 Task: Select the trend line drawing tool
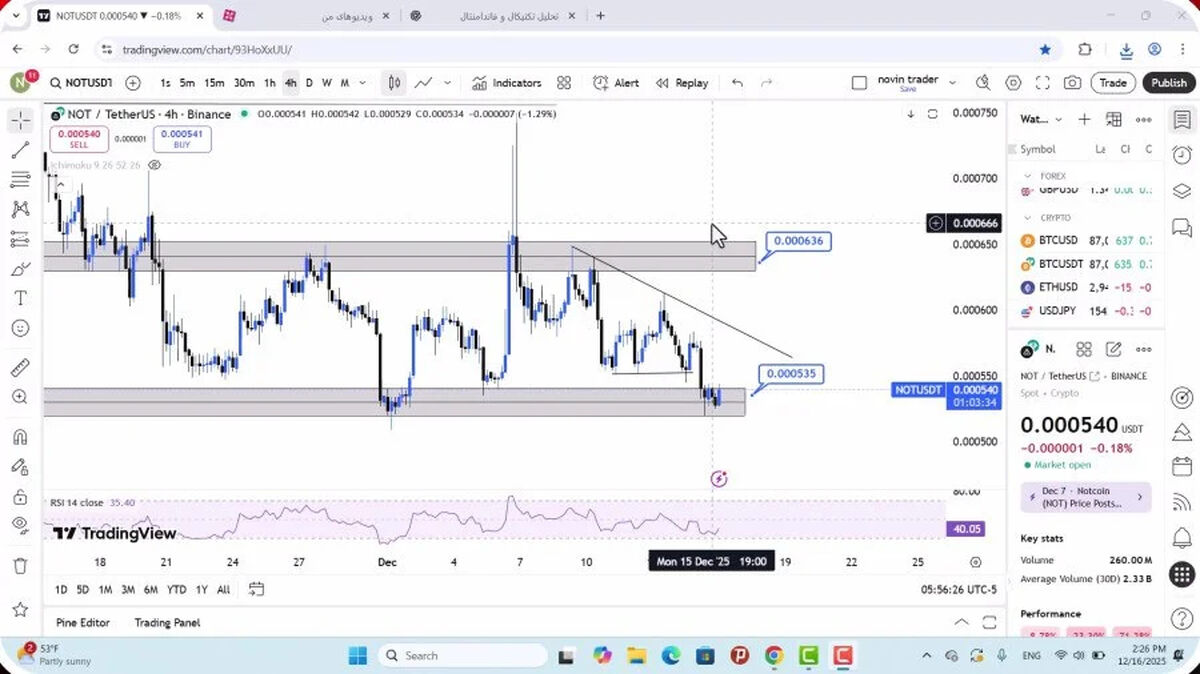[20, 150]
